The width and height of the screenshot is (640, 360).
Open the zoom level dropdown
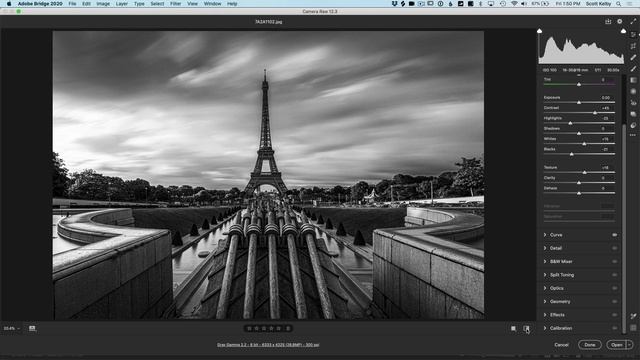[x=11, y=328]
